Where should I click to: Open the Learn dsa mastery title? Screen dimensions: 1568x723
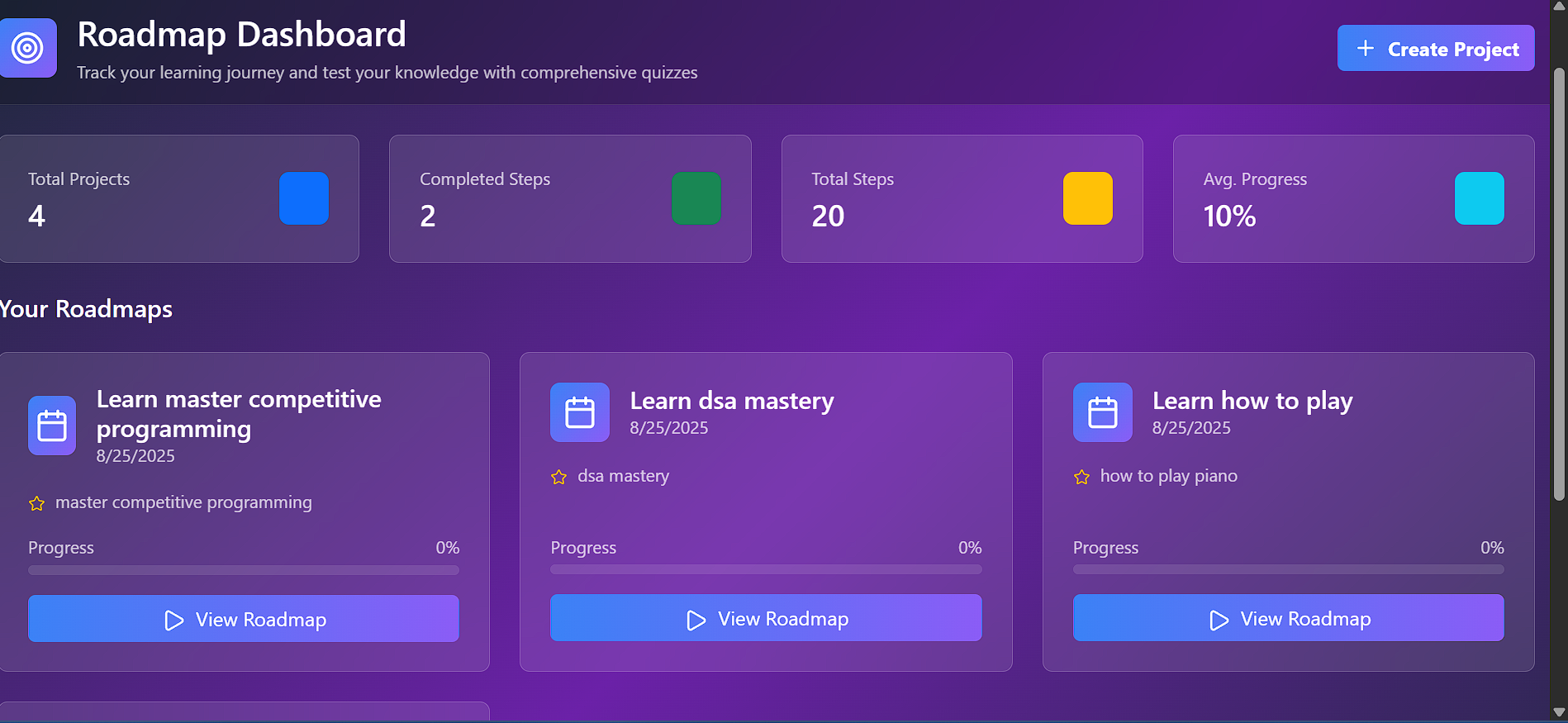point(732,401)
